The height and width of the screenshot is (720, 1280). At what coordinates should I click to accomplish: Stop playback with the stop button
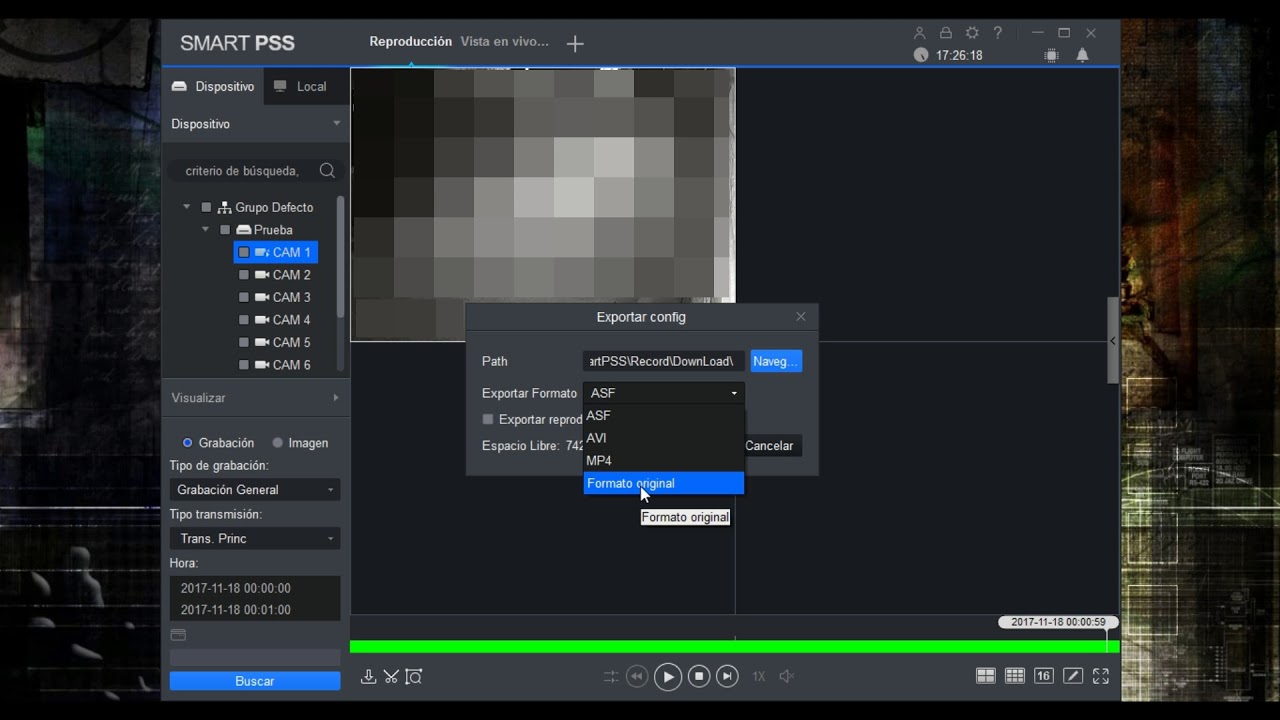coord(699,676)
